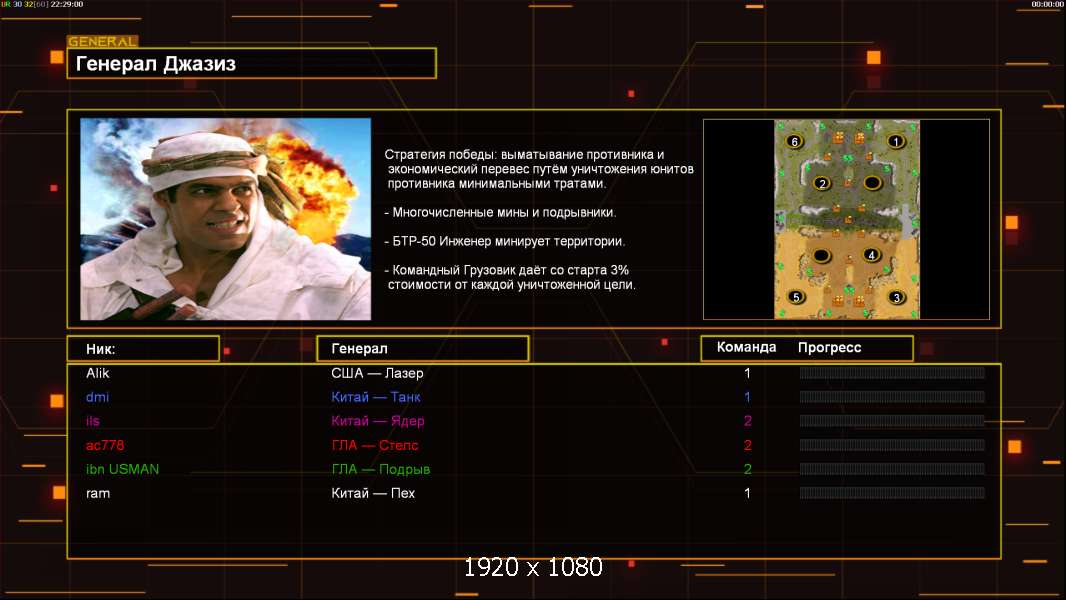Click the 'Прогресс' header label
The width and height of the screenshot is (1066, 600).
pos(829,347)
